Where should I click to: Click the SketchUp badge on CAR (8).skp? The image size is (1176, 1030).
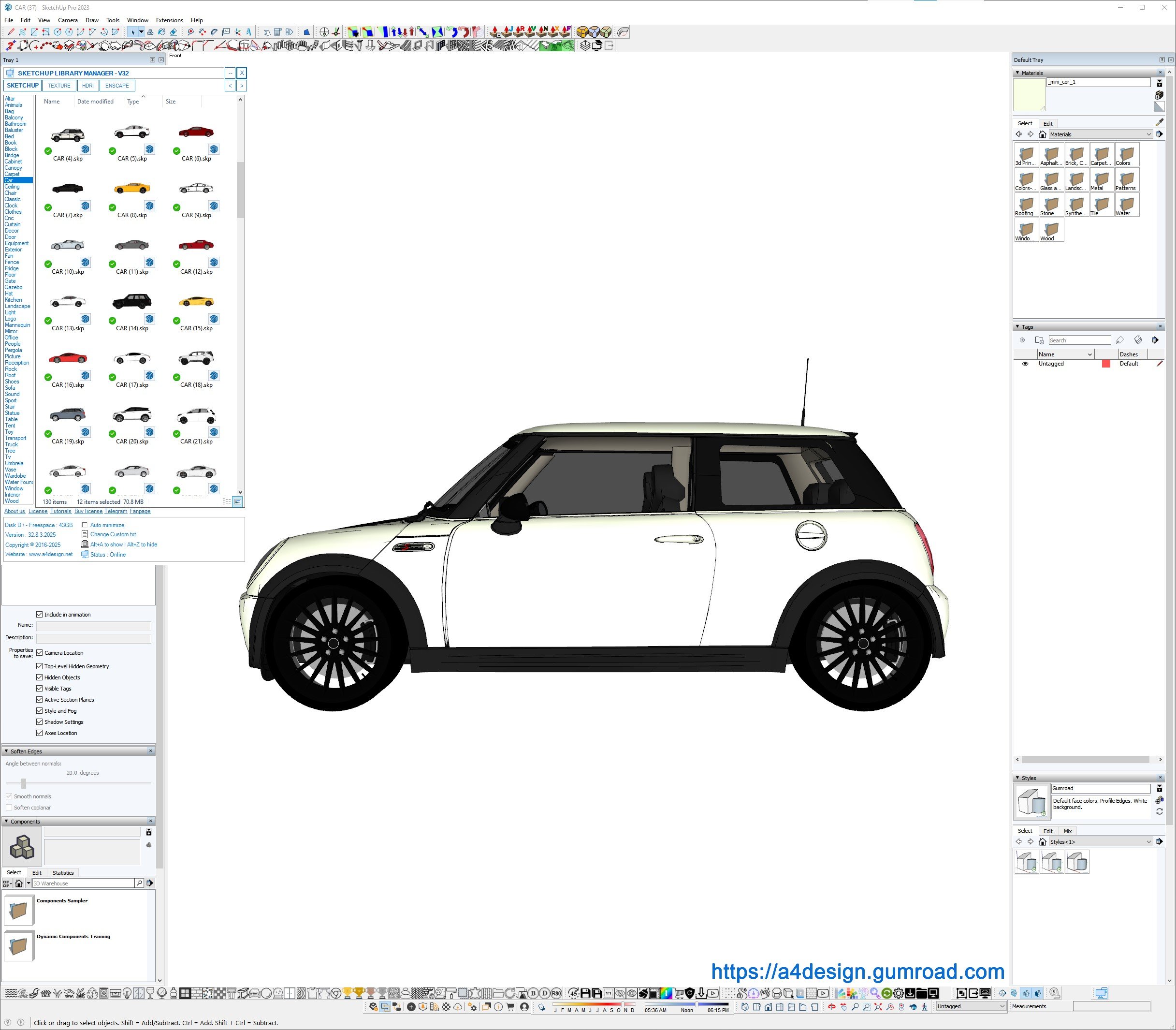pos(149,206)
